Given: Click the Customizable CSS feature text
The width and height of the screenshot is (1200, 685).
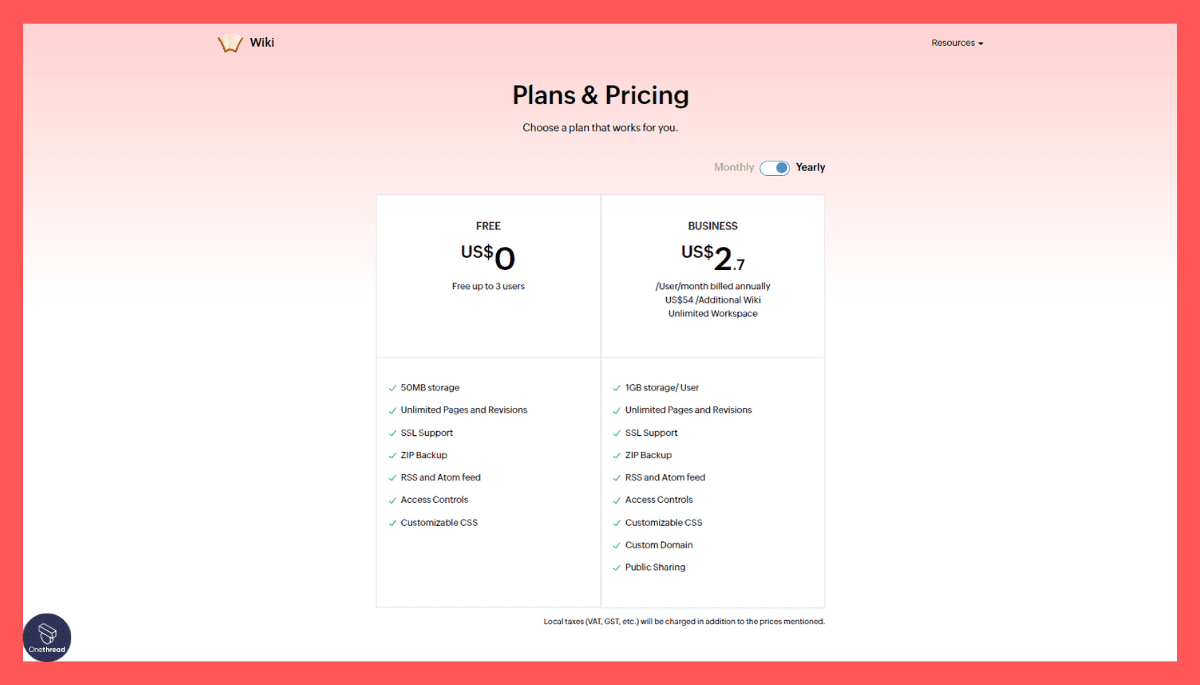Looking at the screenshot, I should (x=439, y=522).
